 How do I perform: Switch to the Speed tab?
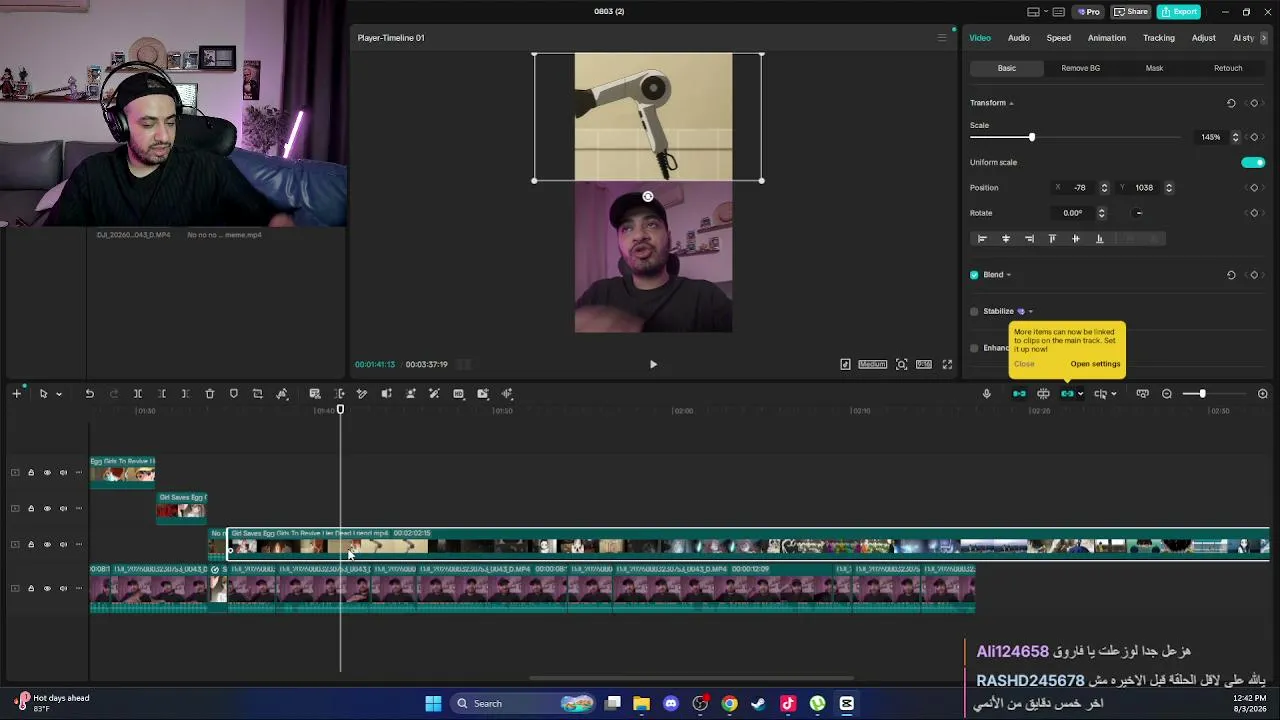coord(1058,38)
